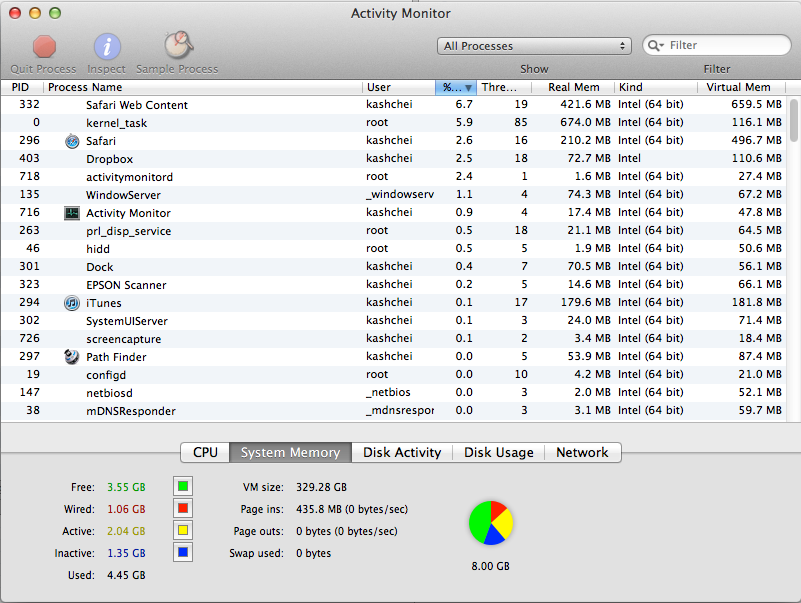This screenshot has height=603, width=801.
Task: Select the screencapture process row
Action: pos(393,339)
